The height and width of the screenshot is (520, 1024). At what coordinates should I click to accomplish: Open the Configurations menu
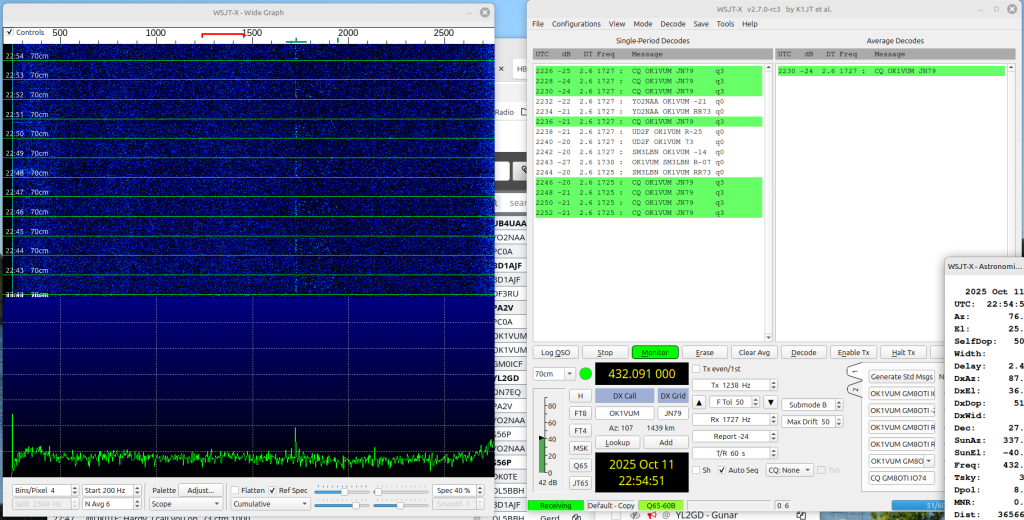(x=576, y=24)
